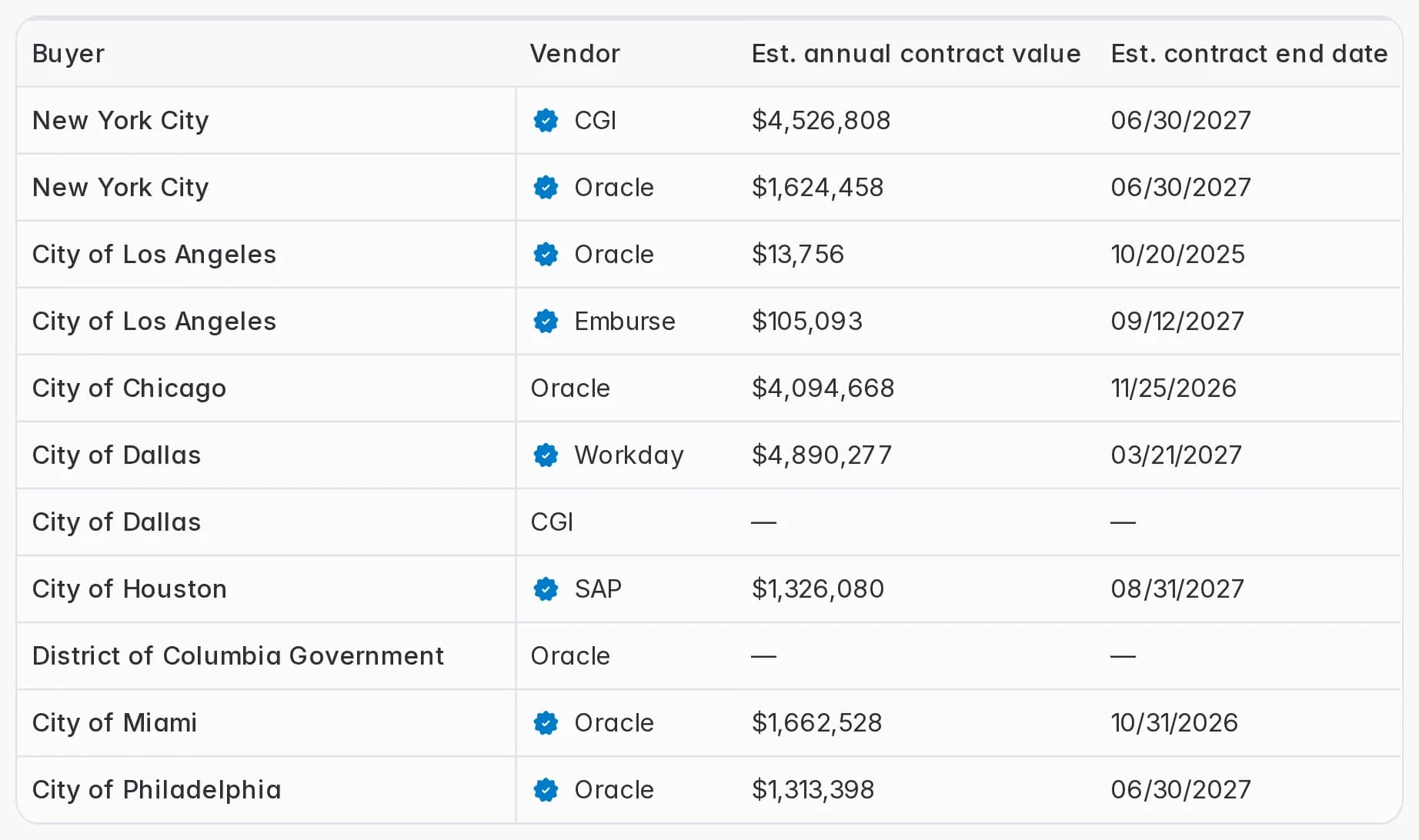
Task: Open City of Los Angeles in $13,756 row
Action: pos(154,255)
